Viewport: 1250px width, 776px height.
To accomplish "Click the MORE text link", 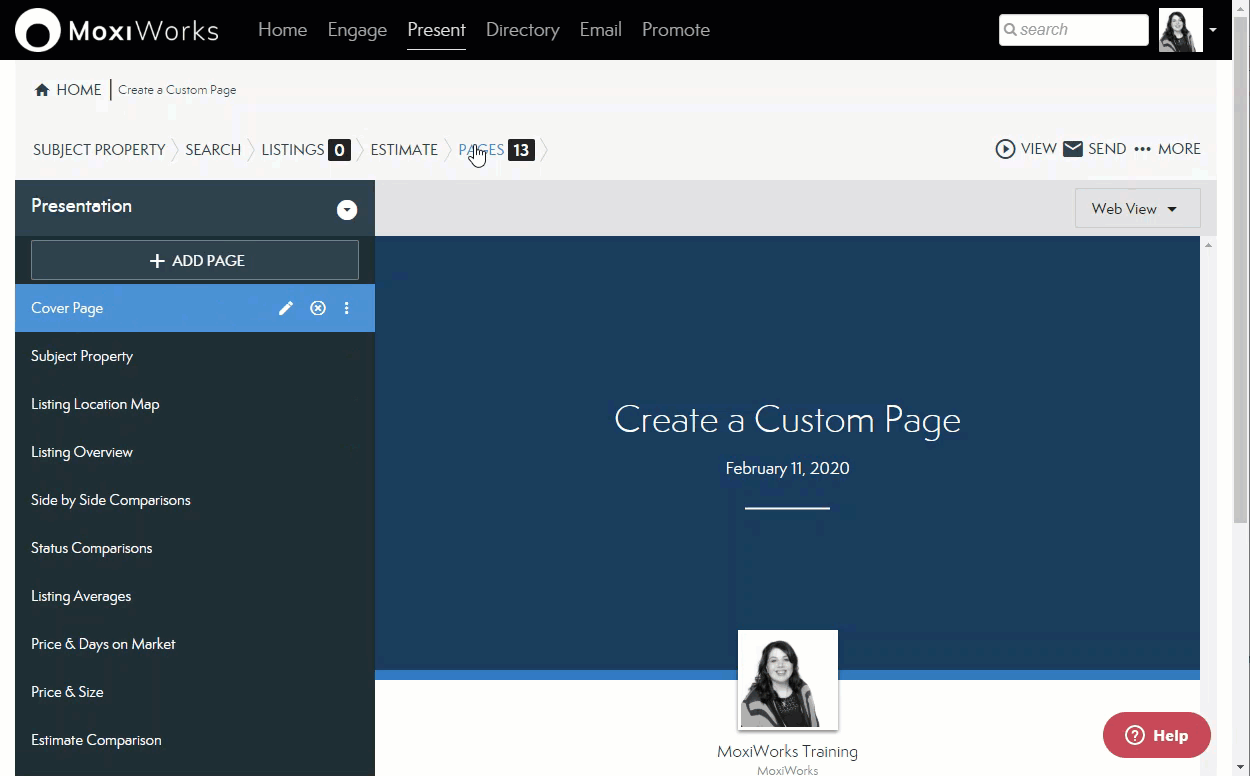I will coord(1179,149).
